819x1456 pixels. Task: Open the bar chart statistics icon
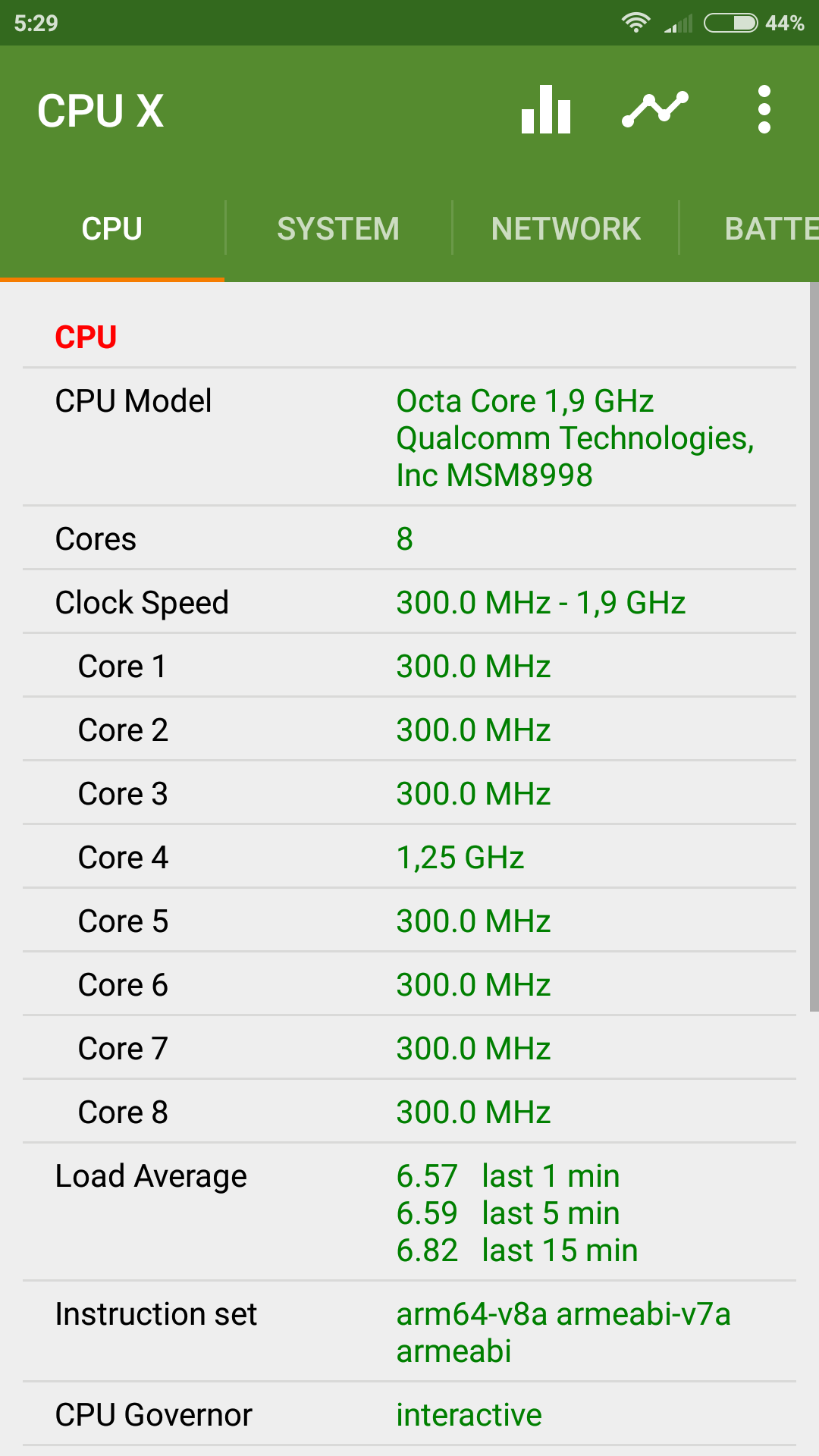[546, 110]
